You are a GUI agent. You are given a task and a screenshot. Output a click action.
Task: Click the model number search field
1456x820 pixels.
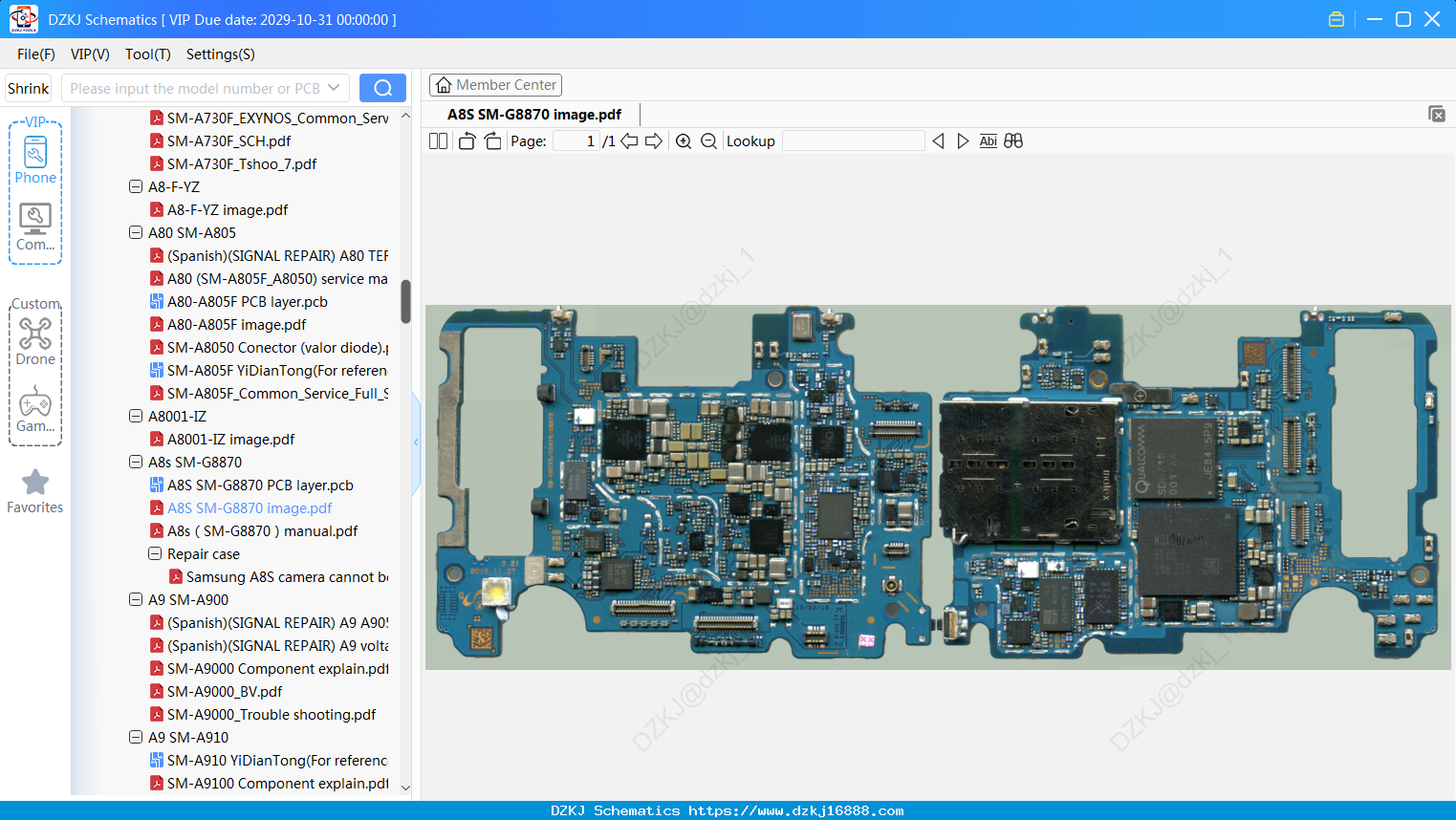[x=196, y=88]
